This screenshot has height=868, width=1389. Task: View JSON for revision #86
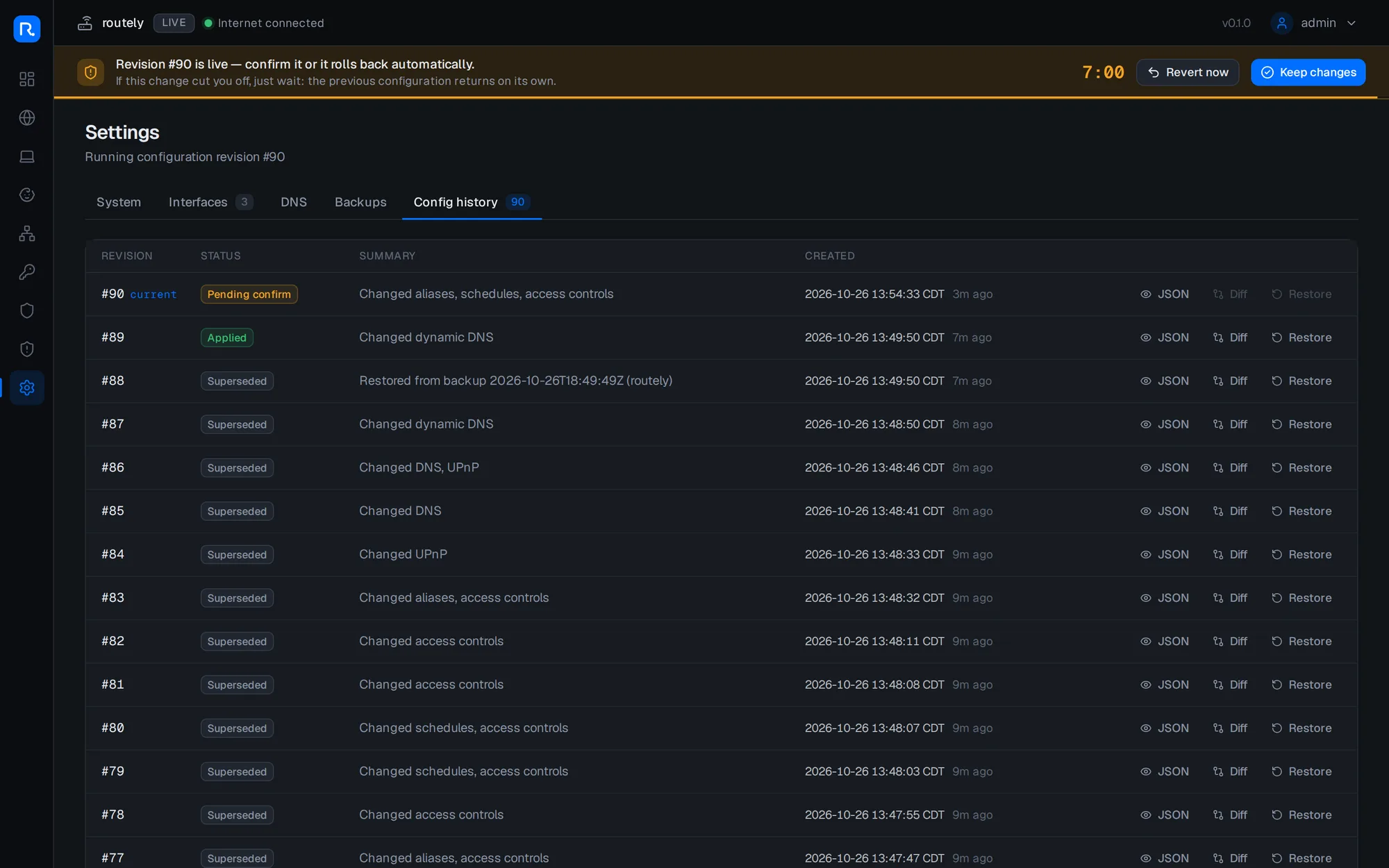[x=1165, y=468]
